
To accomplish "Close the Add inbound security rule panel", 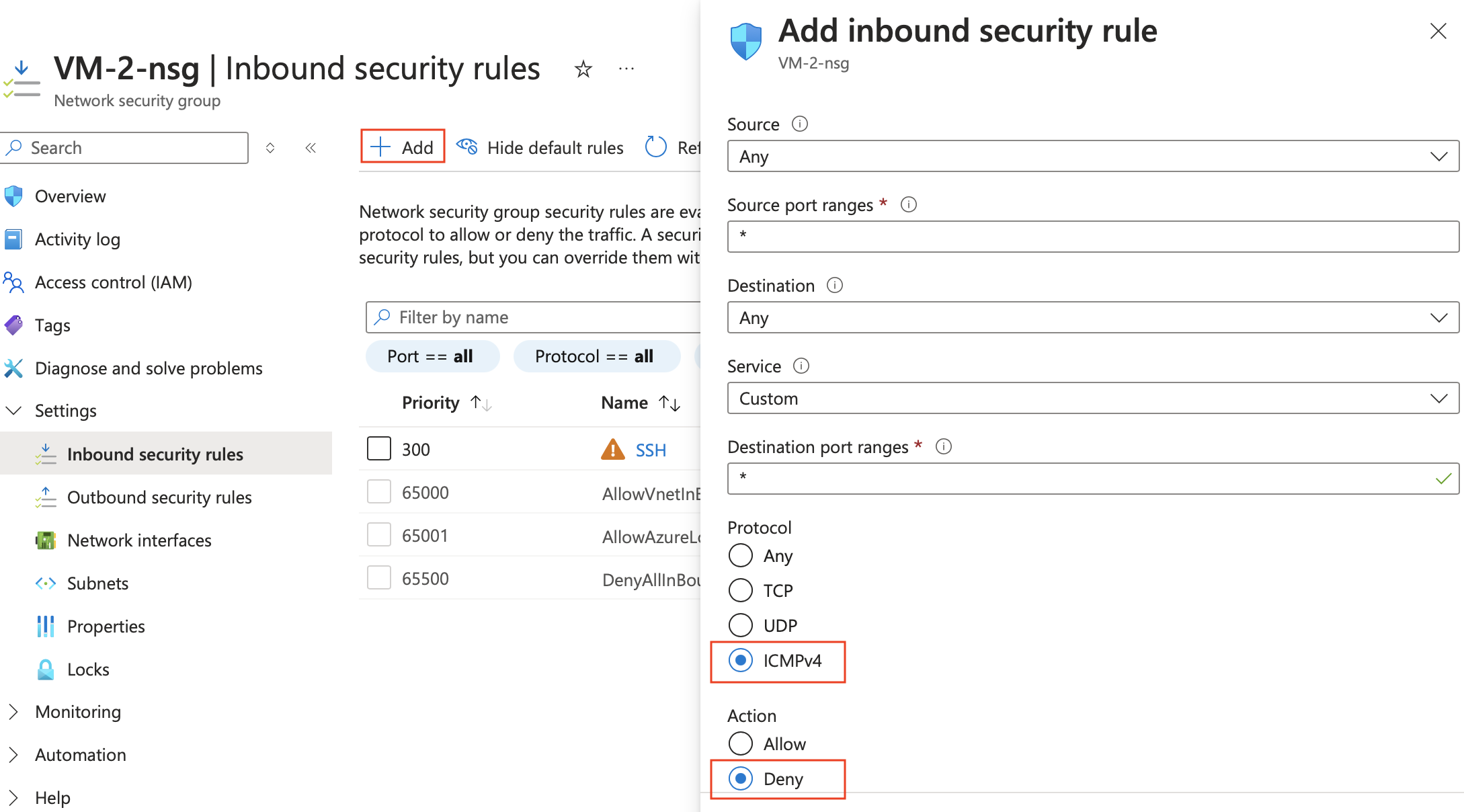I will click(x=1438, y=31).
